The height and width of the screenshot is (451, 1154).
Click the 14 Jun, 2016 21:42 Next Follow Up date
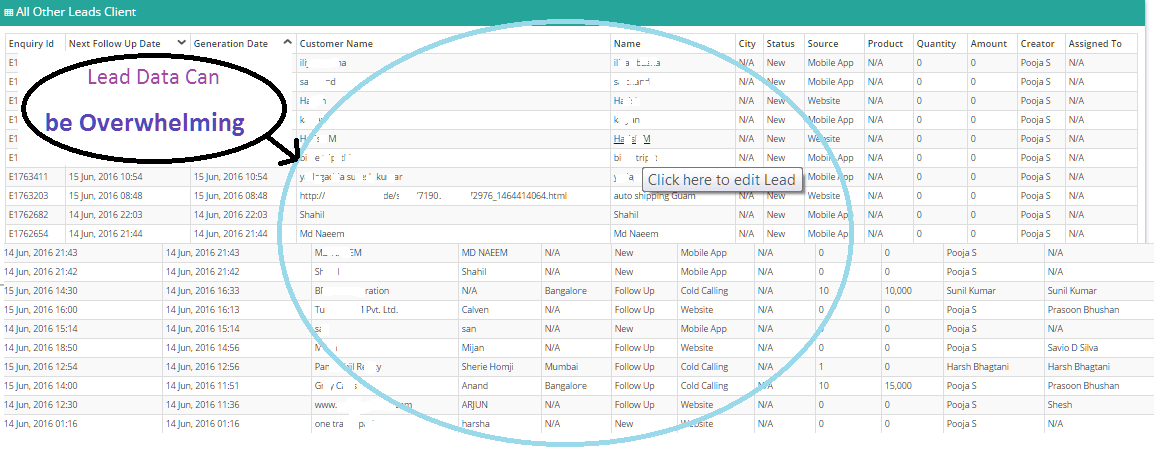(x=41, y=271)
